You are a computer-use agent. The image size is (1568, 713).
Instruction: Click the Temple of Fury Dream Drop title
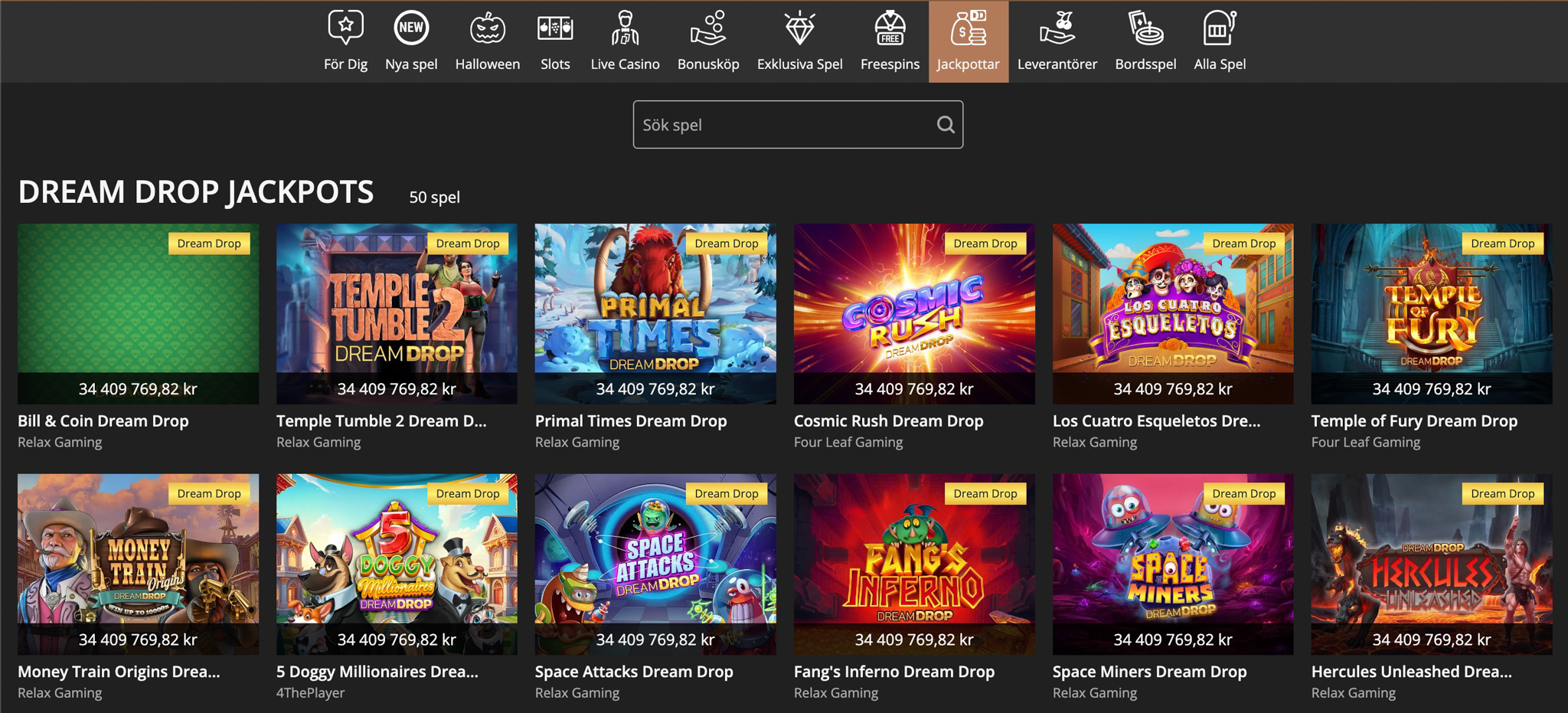[x=1414, y=420]
